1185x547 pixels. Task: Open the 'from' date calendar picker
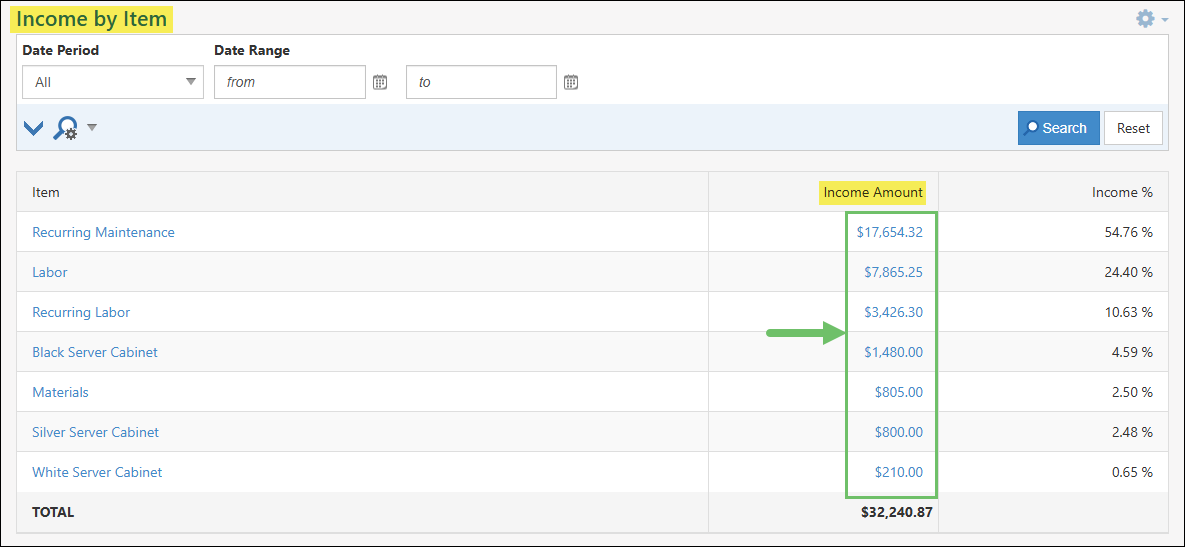380,82
